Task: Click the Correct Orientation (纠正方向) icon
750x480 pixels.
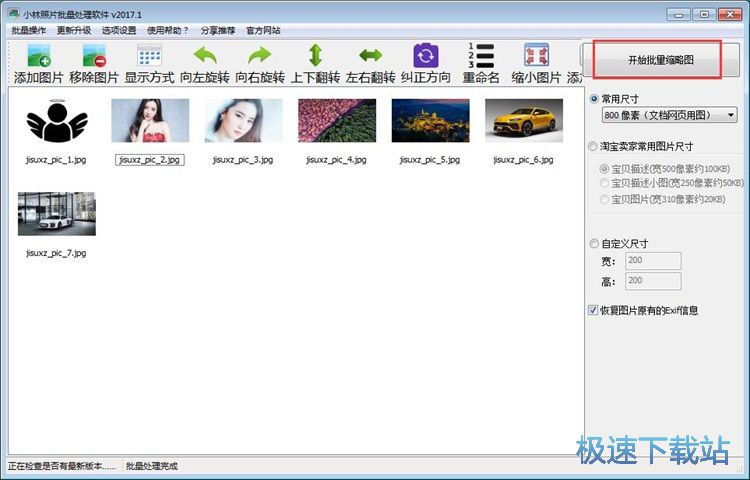Action: click(x=426, y=55)
